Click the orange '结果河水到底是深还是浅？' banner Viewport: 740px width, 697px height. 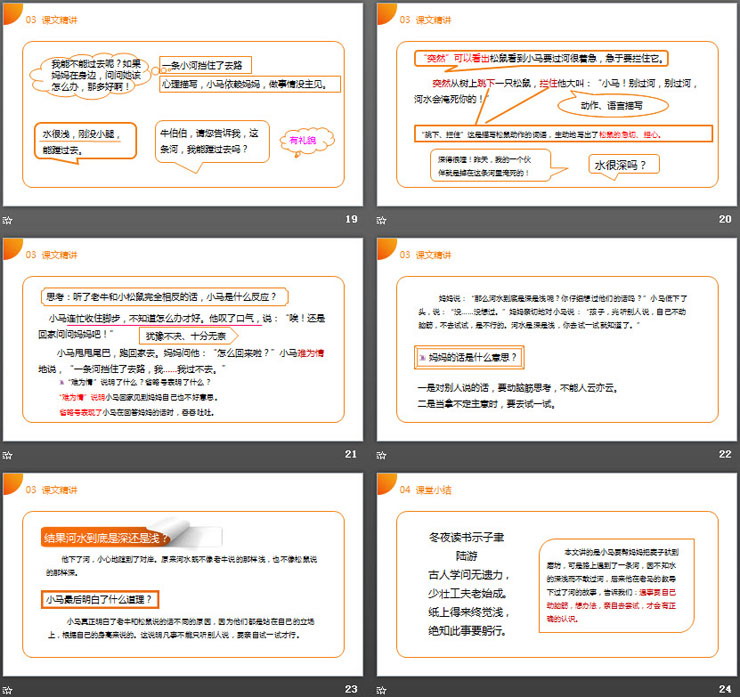[x=108, y=537]
